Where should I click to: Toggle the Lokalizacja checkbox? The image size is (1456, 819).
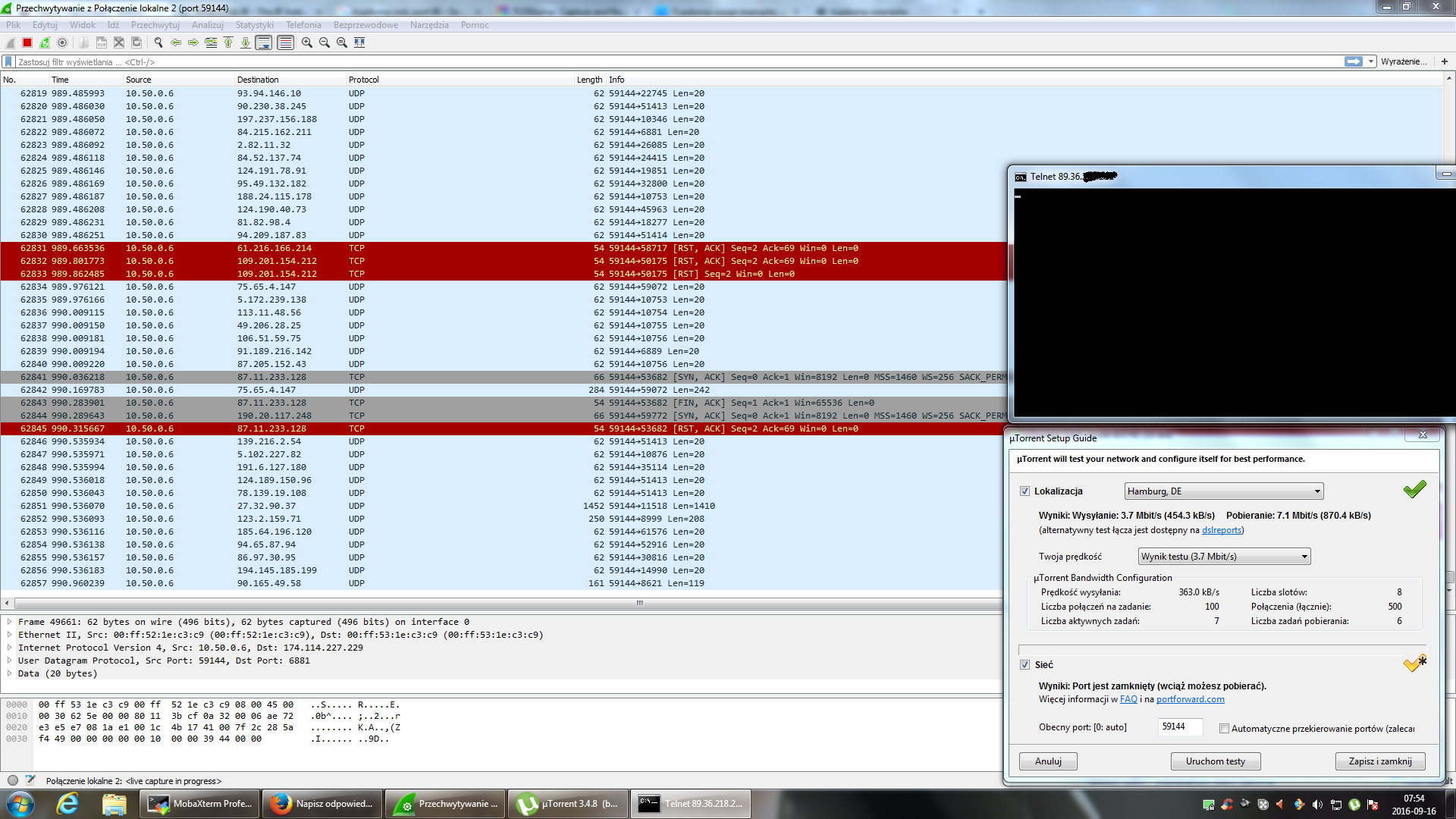[1025, 491]
